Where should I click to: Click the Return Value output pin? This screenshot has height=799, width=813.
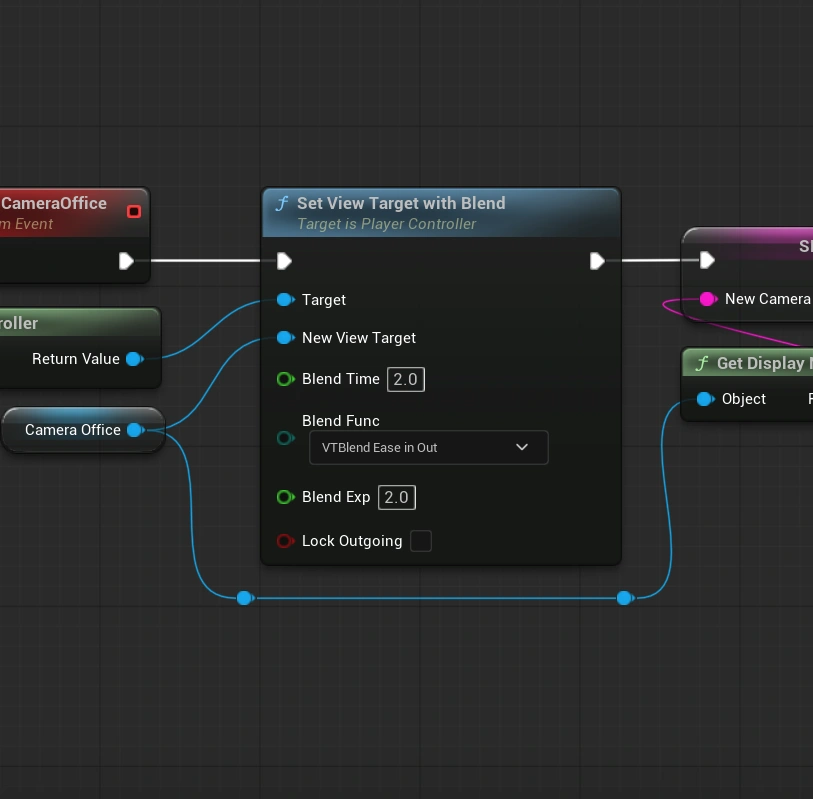click(133, 359)
